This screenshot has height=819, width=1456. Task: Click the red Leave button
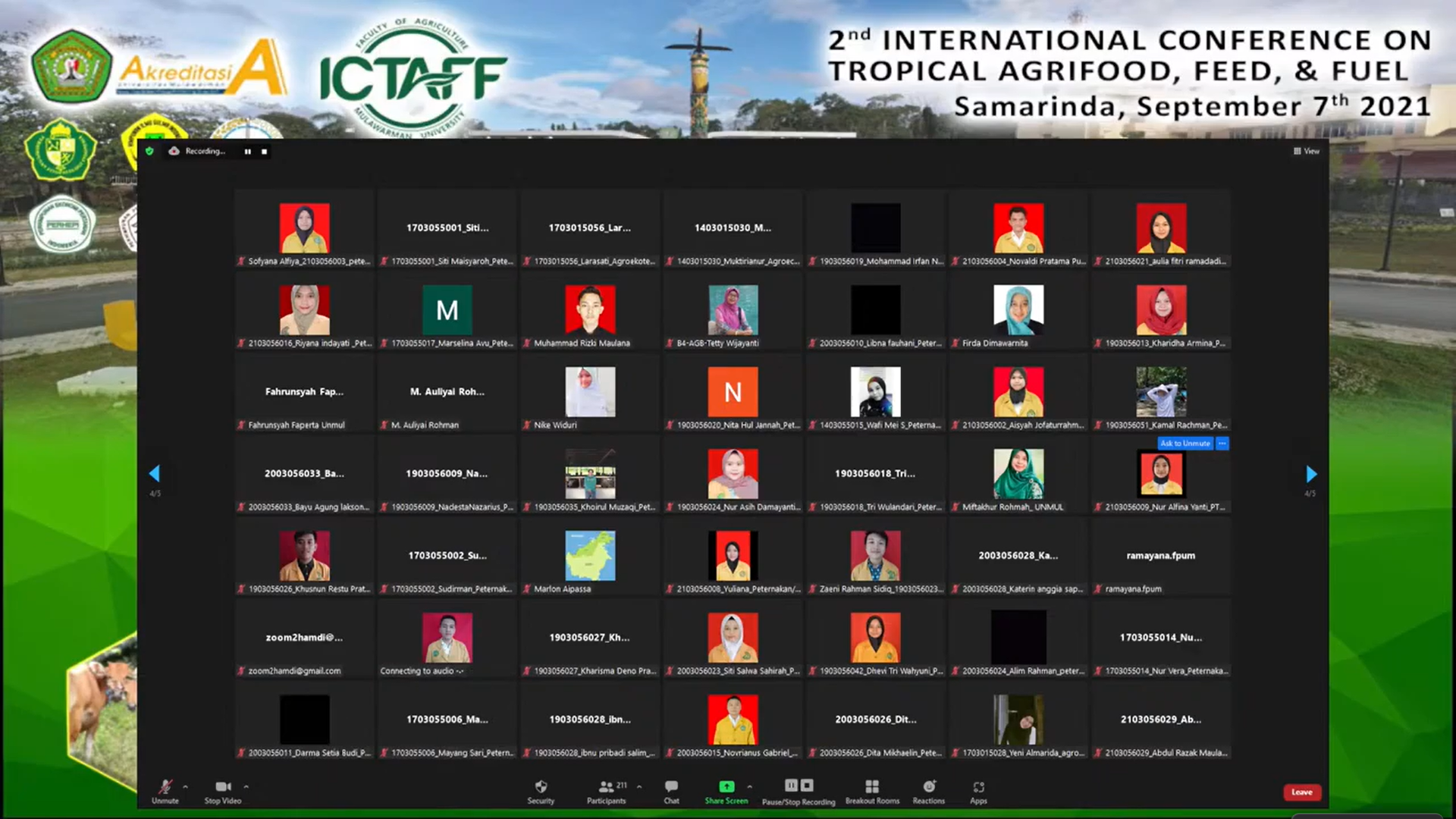pyautogui.click(x=1302, y=792)
